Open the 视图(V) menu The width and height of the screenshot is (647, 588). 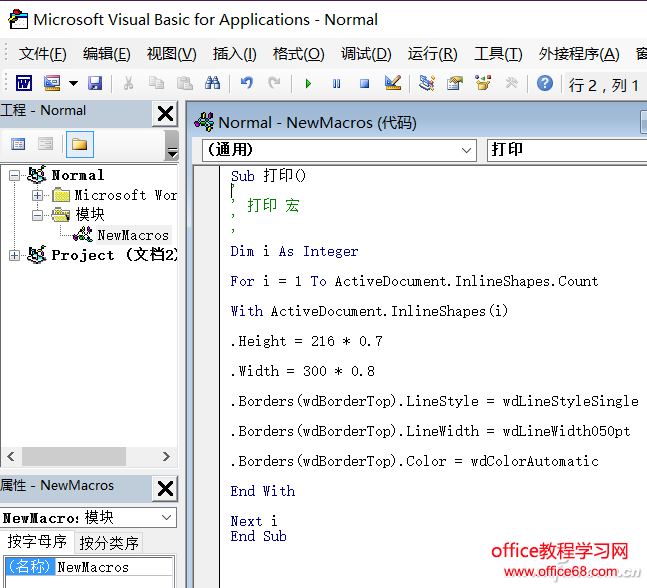click(172, 54)
